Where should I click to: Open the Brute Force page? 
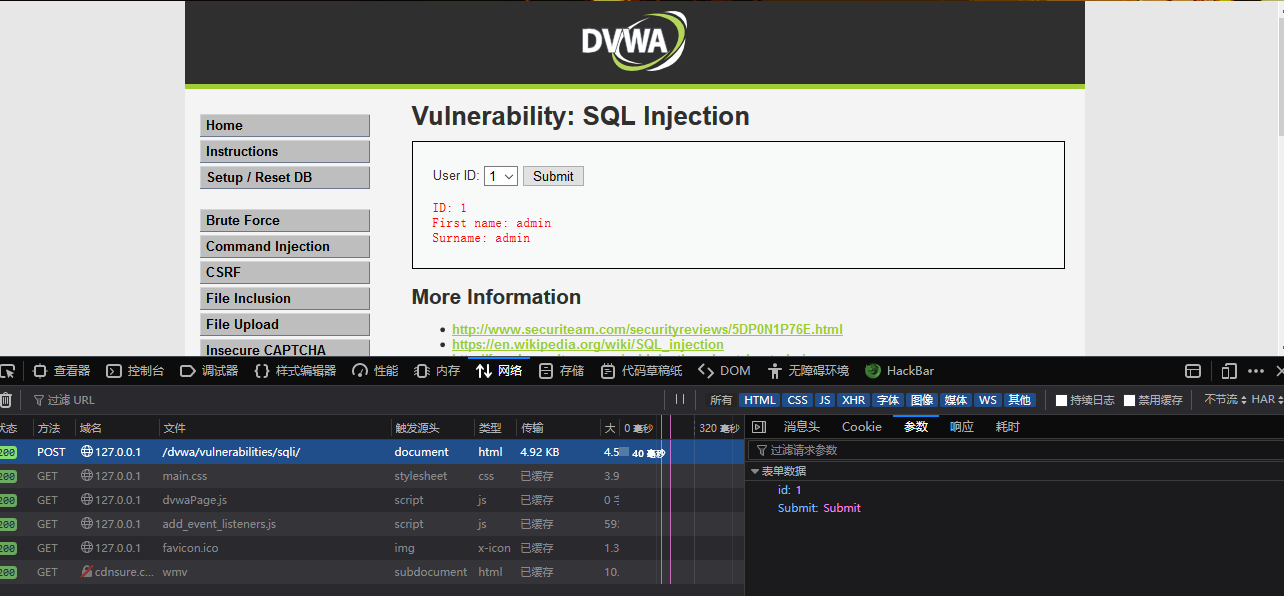point(285,220)
